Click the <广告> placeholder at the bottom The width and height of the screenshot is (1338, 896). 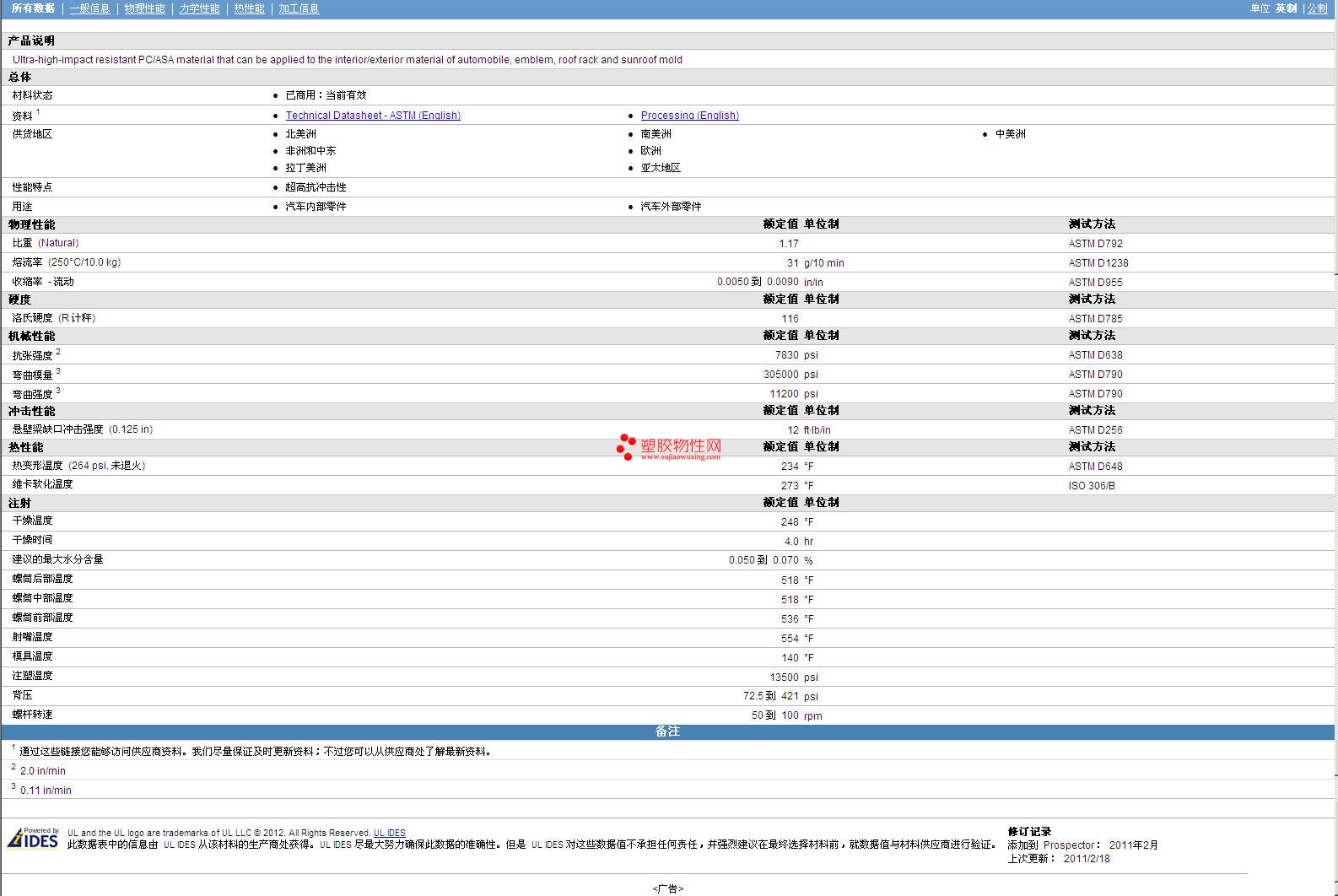pos(667,888)
